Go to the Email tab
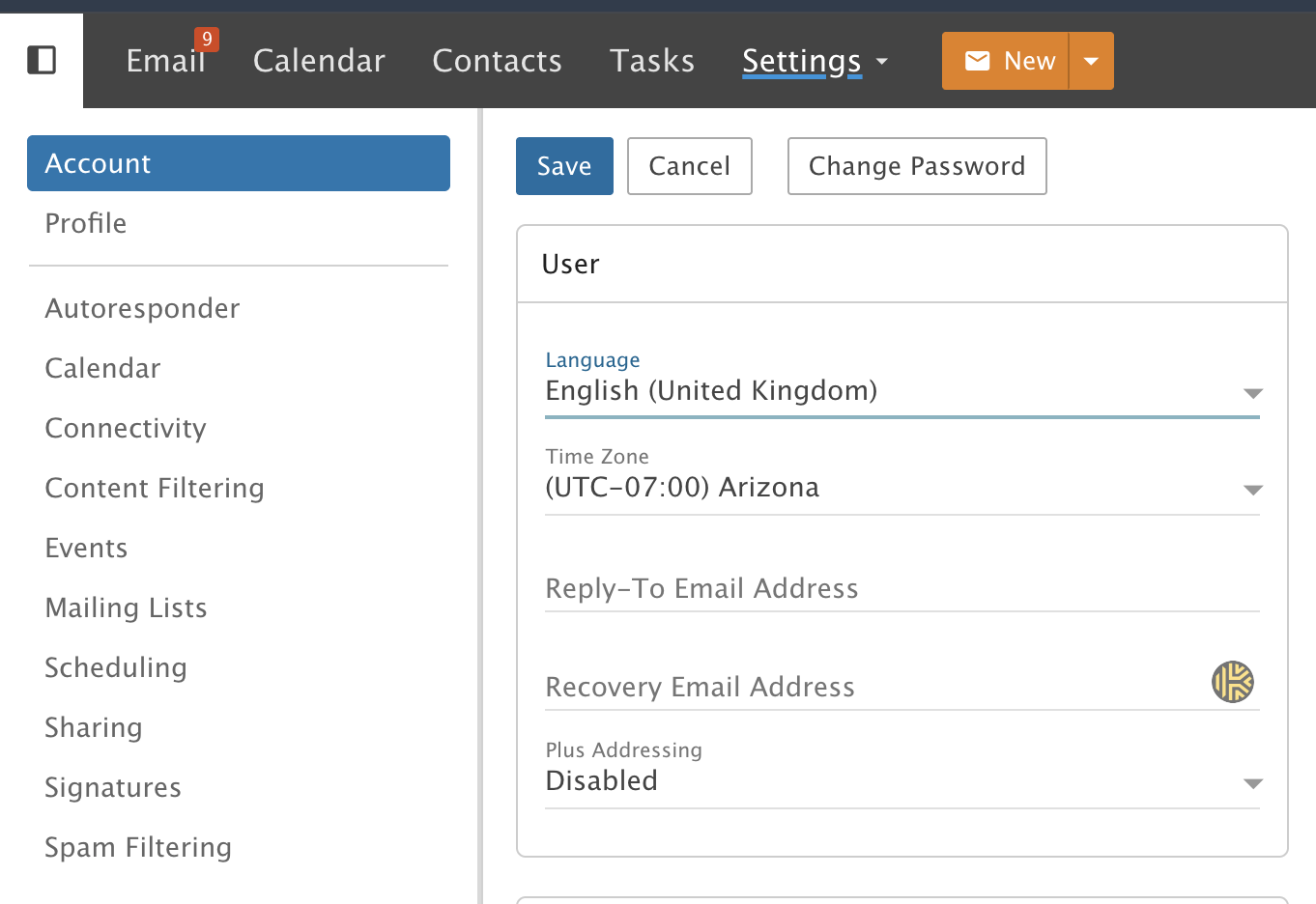The width and height of the screenshot is (1316, 904). pos(165,61)
